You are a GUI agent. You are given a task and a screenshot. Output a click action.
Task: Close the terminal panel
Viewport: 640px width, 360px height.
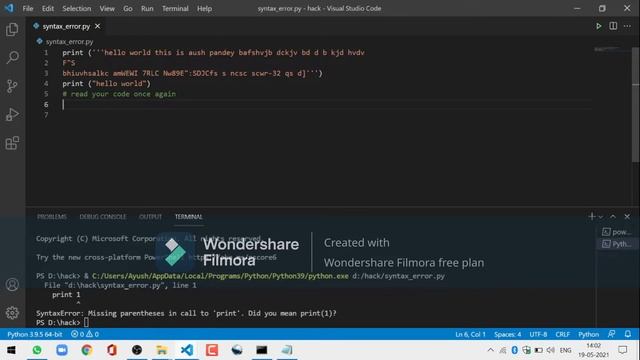[627, 216]
